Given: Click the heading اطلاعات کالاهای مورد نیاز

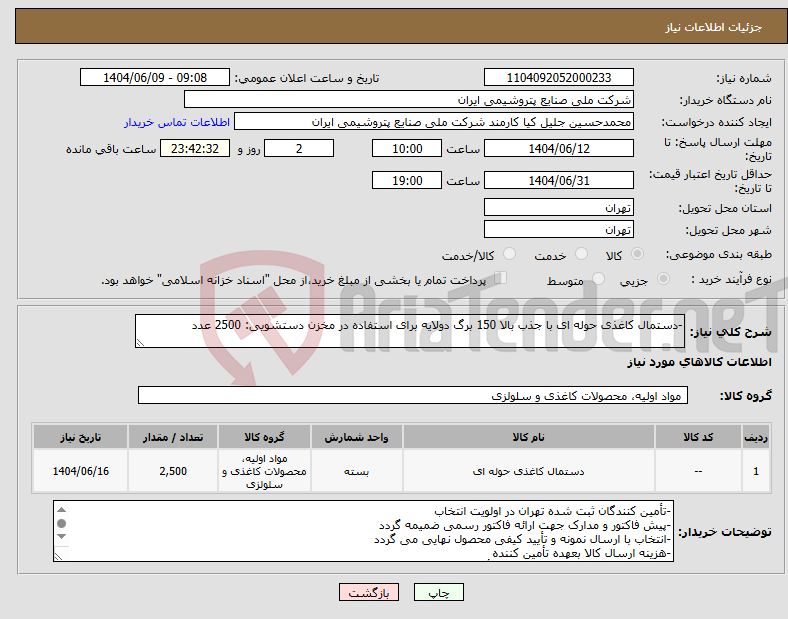Looking at the screenshot, I should [x=699, y=362].
